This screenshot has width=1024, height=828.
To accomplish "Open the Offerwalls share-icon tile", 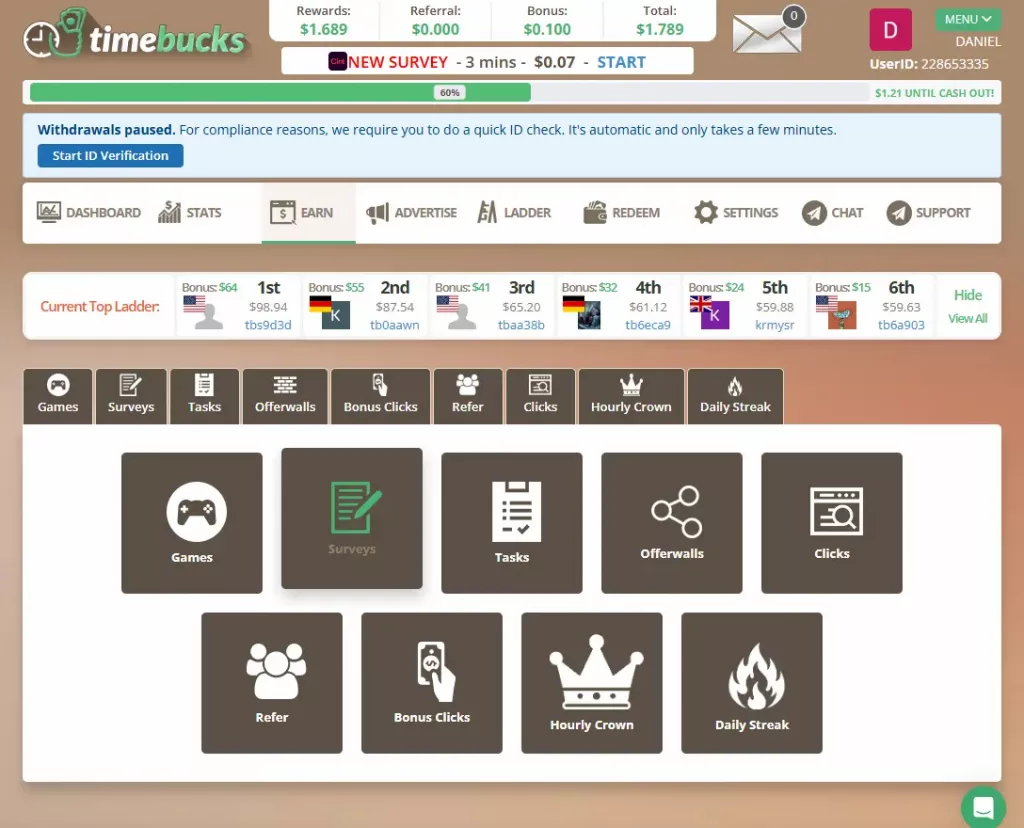I will (672, 523).
